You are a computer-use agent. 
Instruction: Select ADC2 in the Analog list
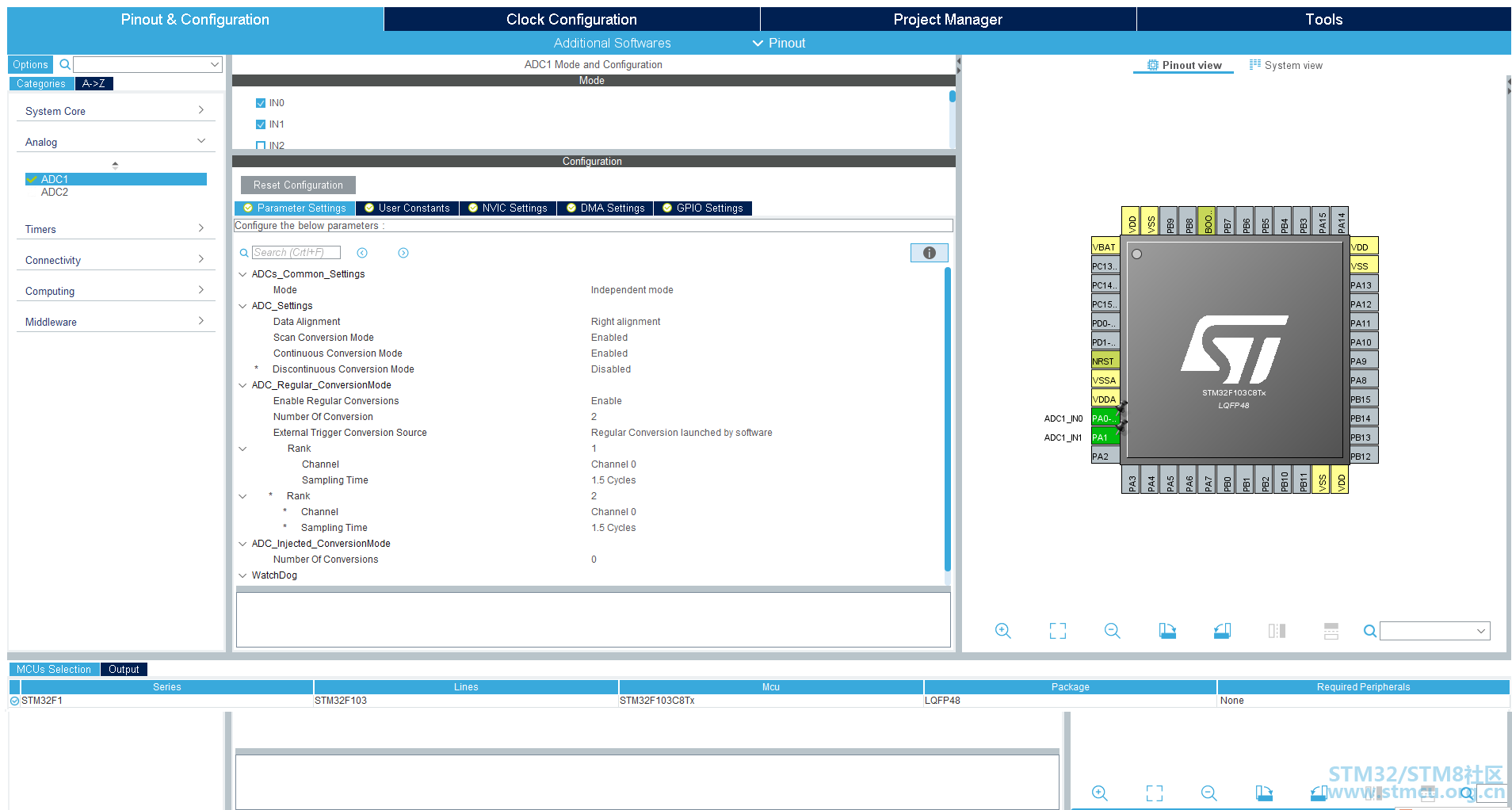pos(55,192)
